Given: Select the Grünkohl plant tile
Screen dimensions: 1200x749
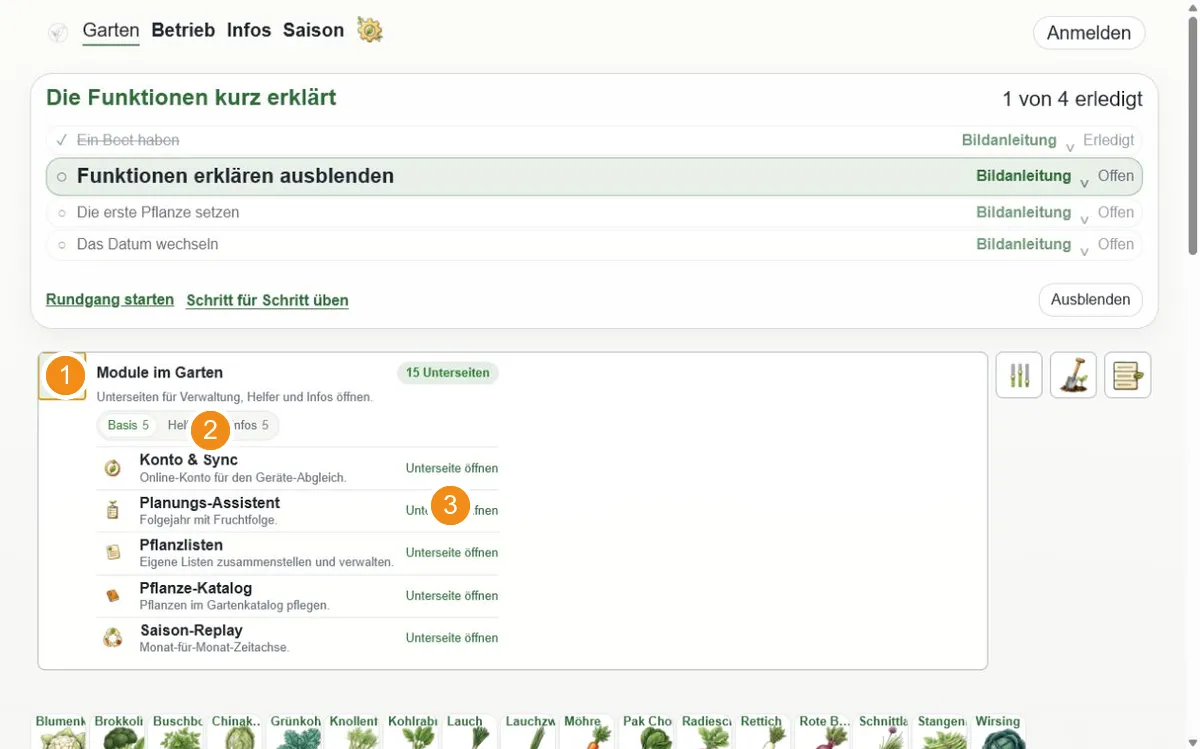Looking at the screenshot, I should coord(295,732).
